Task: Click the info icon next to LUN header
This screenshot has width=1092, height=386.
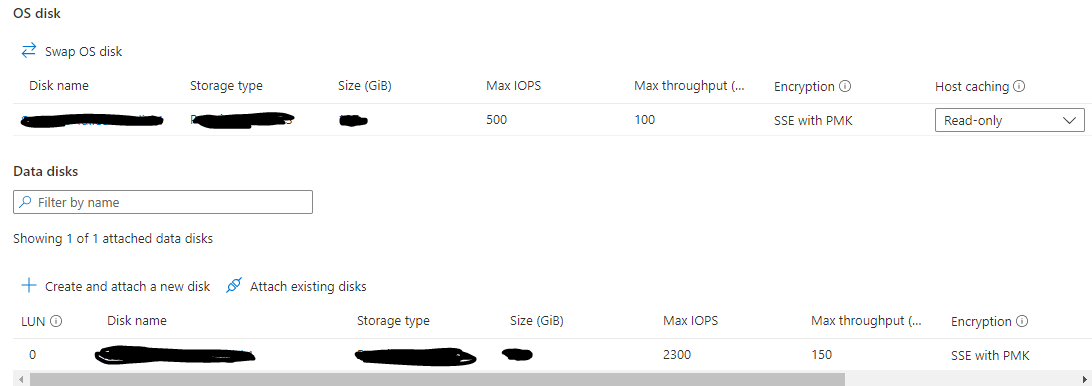Action: [x=56, y=321]
